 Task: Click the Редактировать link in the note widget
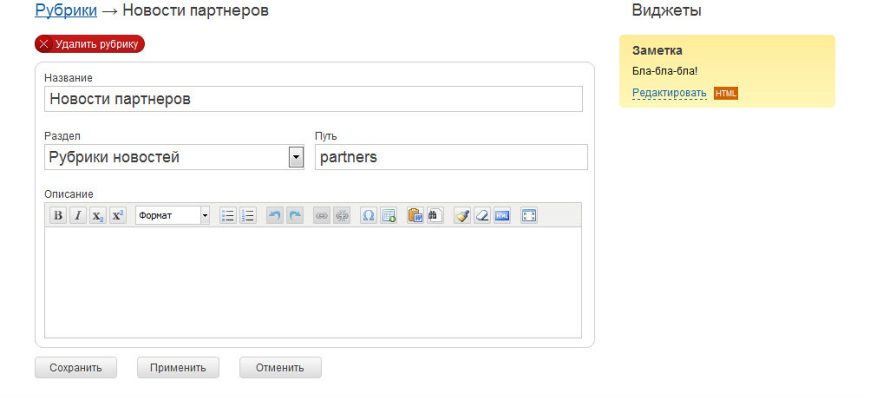pos(669,93)
